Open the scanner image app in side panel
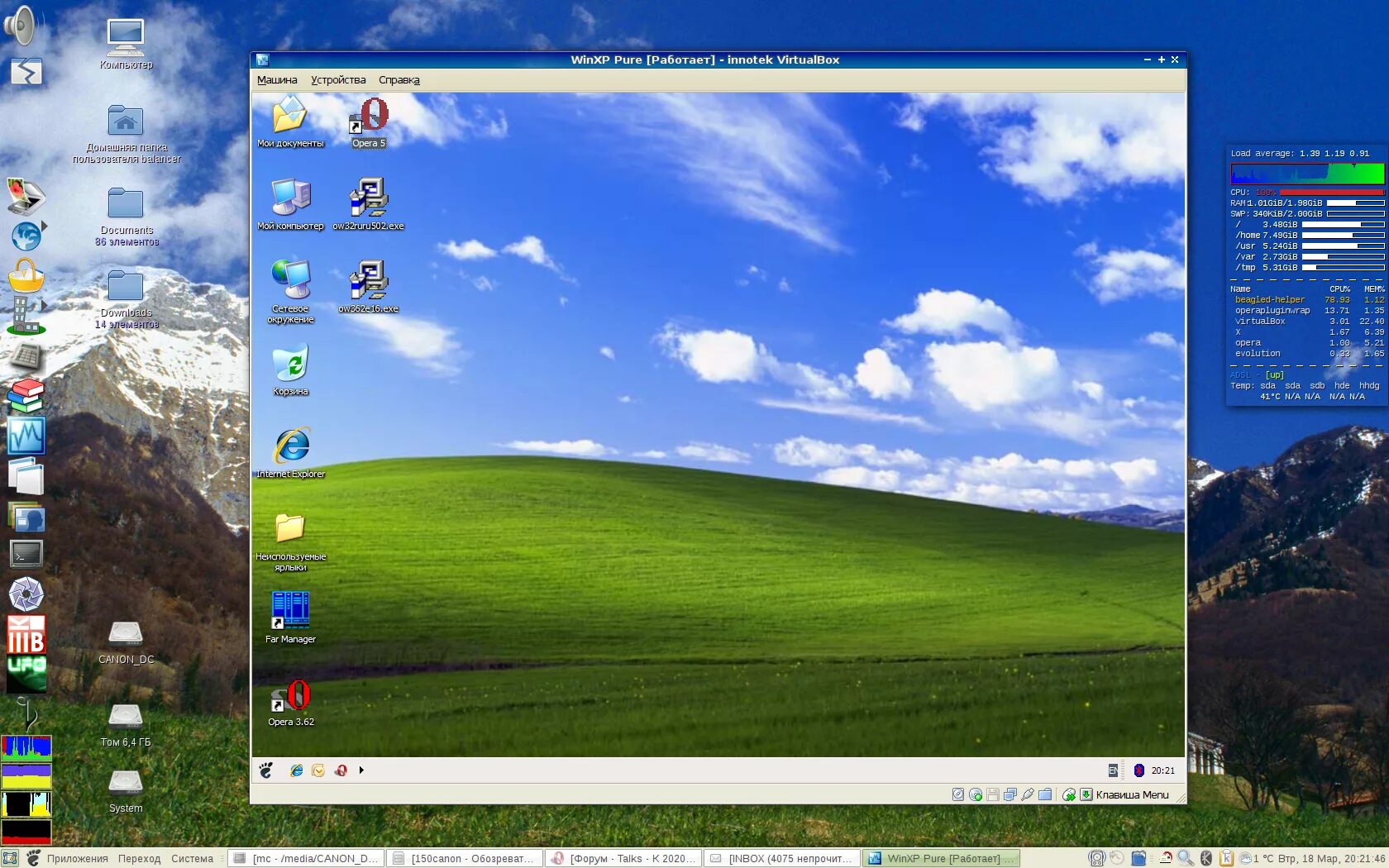Viewport: 1389px width, 868px height. [26, 196]
